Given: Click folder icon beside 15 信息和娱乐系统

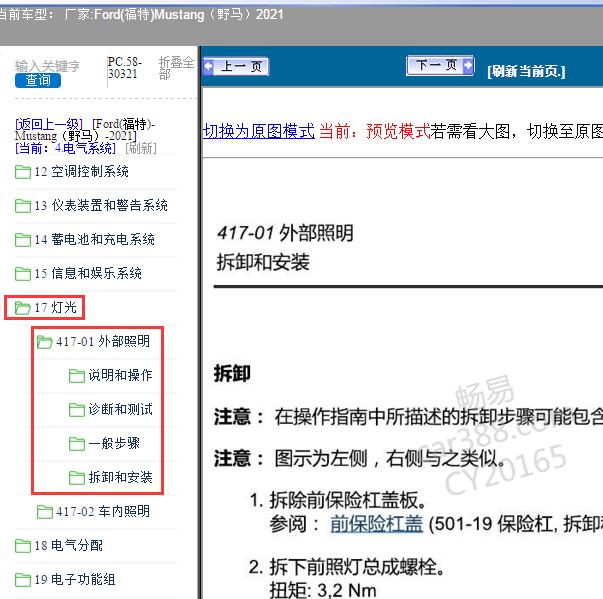Looking at the screenshot, I should point(22,274).
